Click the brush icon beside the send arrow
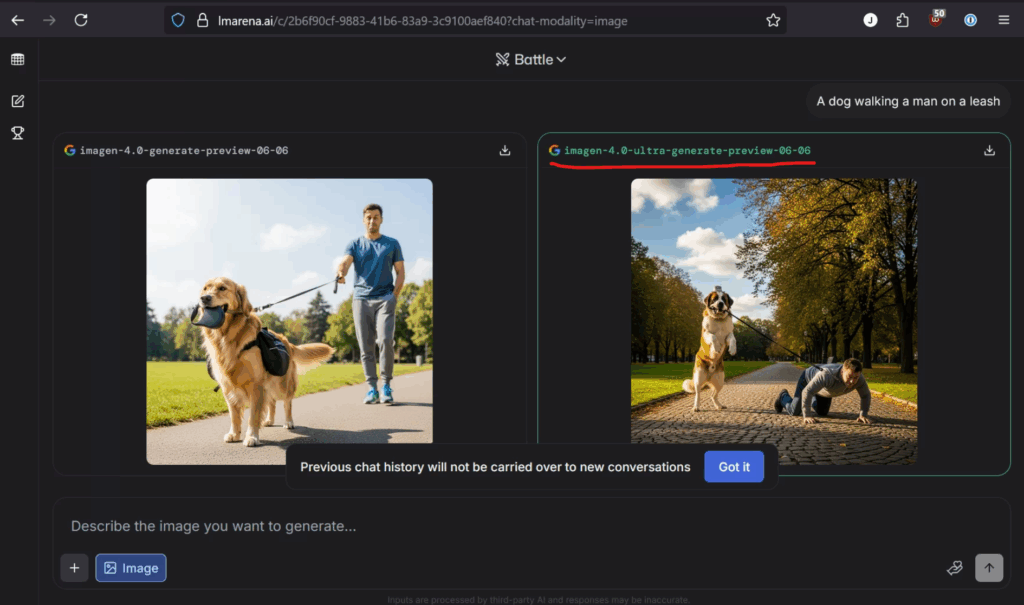The width and height of the screenshot is (1024, 605). point(954,567)
